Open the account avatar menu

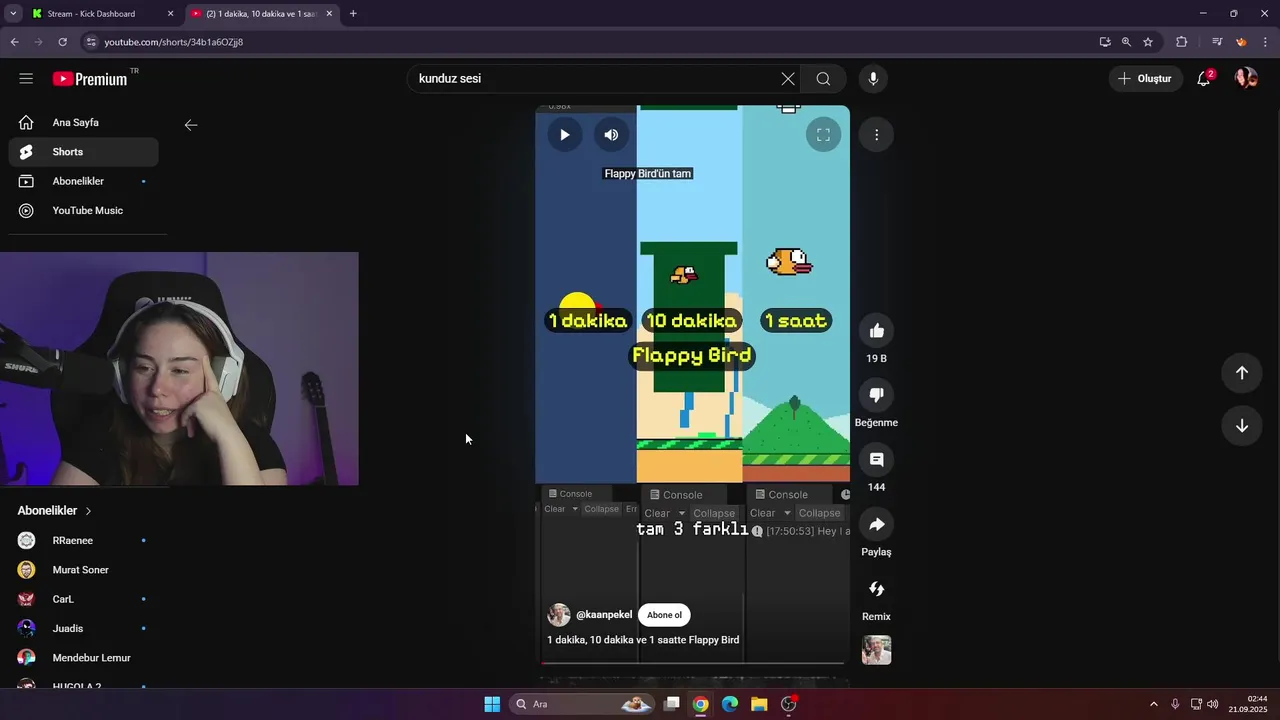point(1246,79)
